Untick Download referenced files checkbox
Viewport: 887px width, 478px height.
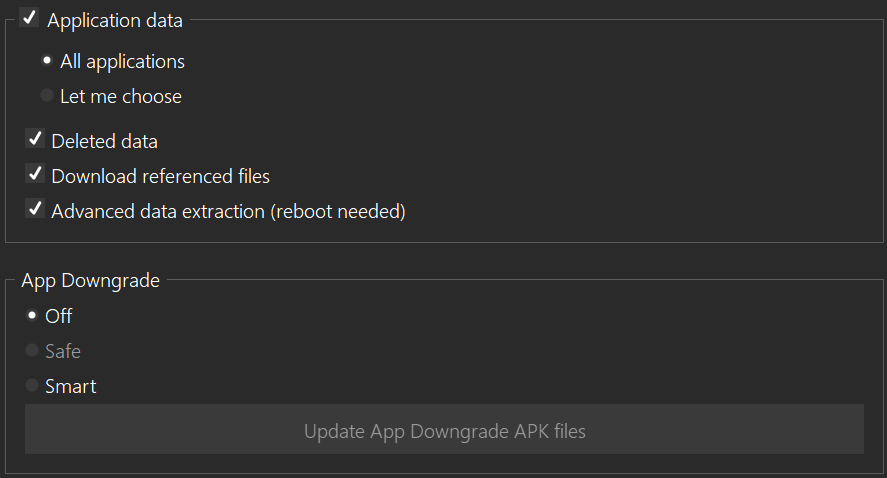(35, 175)
